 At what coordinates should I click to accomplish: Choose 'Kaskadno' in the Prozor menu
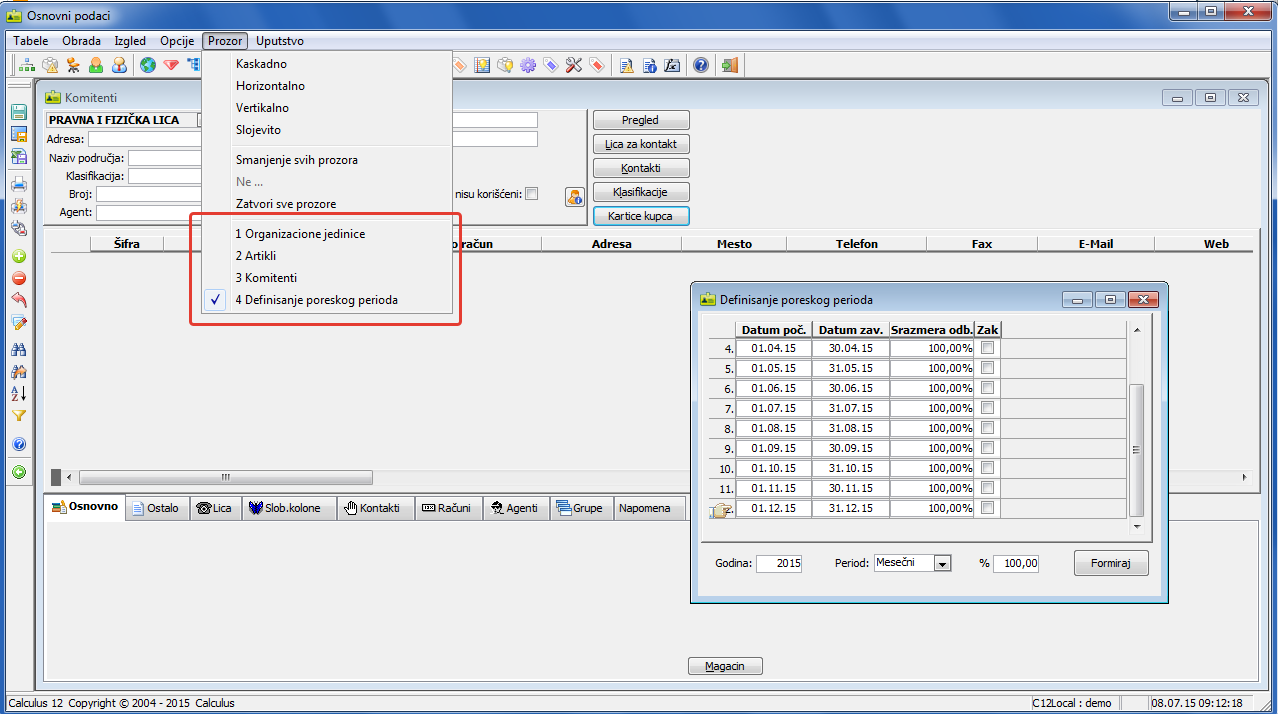pyautogui.click(x=261, y=64)
